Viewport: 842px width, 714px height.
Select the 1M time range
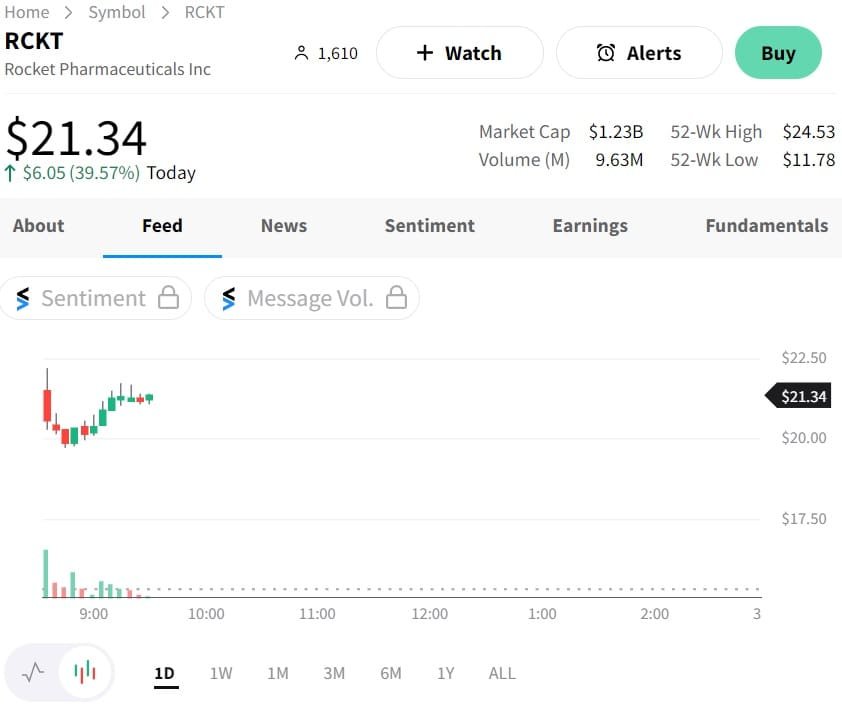coord(278,673)
